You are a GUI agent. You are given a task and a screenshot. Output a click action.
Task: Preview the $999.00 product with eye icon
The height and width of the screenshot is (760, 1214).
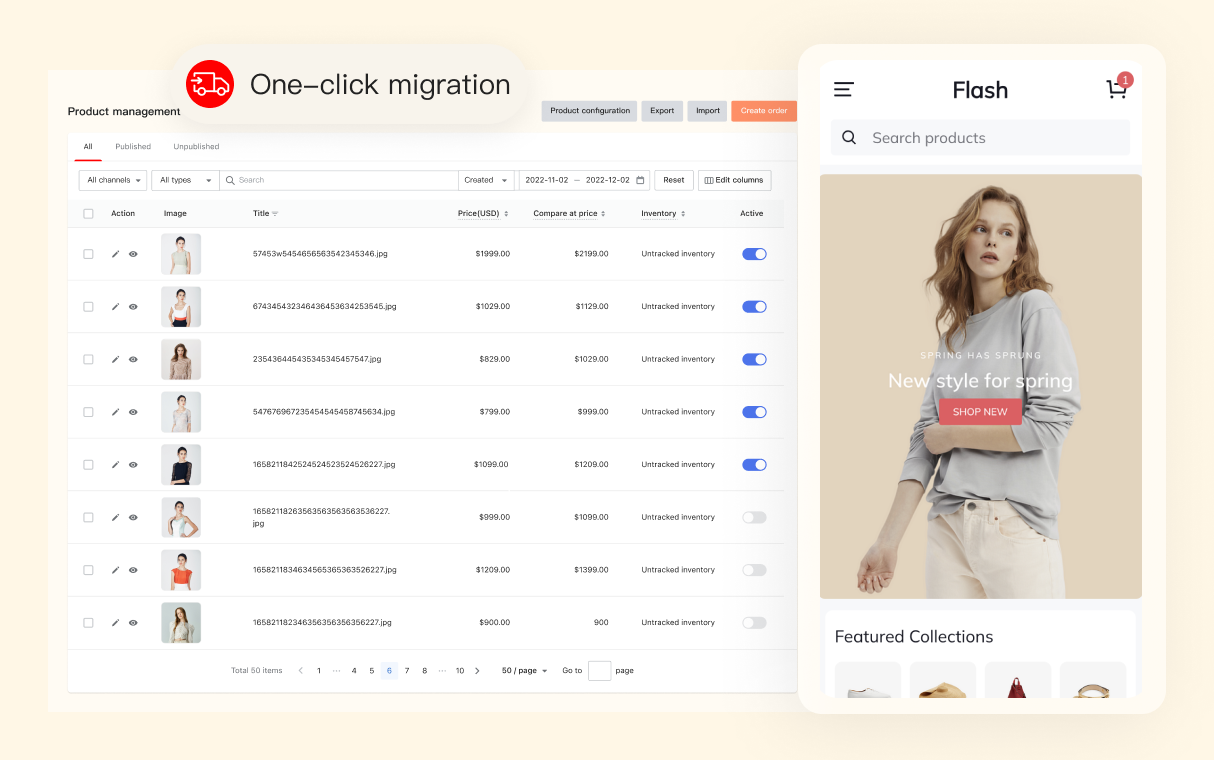click(x=133, y=517)
